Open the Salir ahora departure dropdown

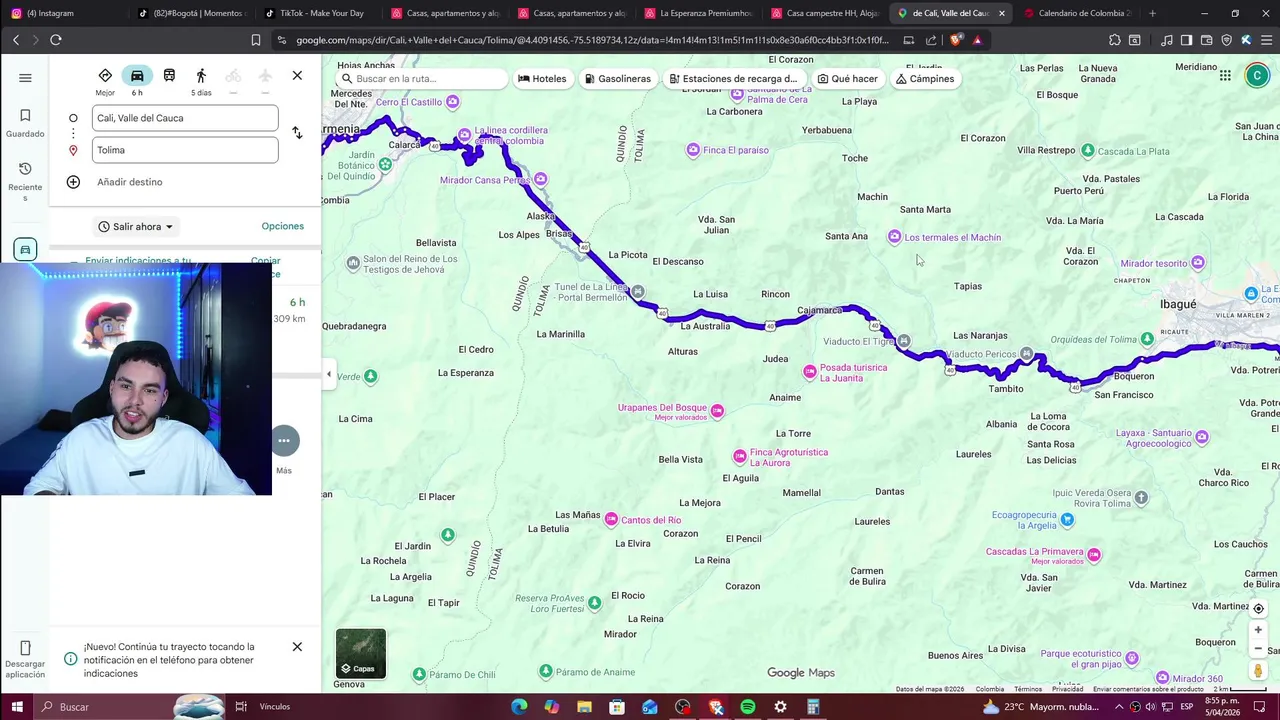point(136,227)
